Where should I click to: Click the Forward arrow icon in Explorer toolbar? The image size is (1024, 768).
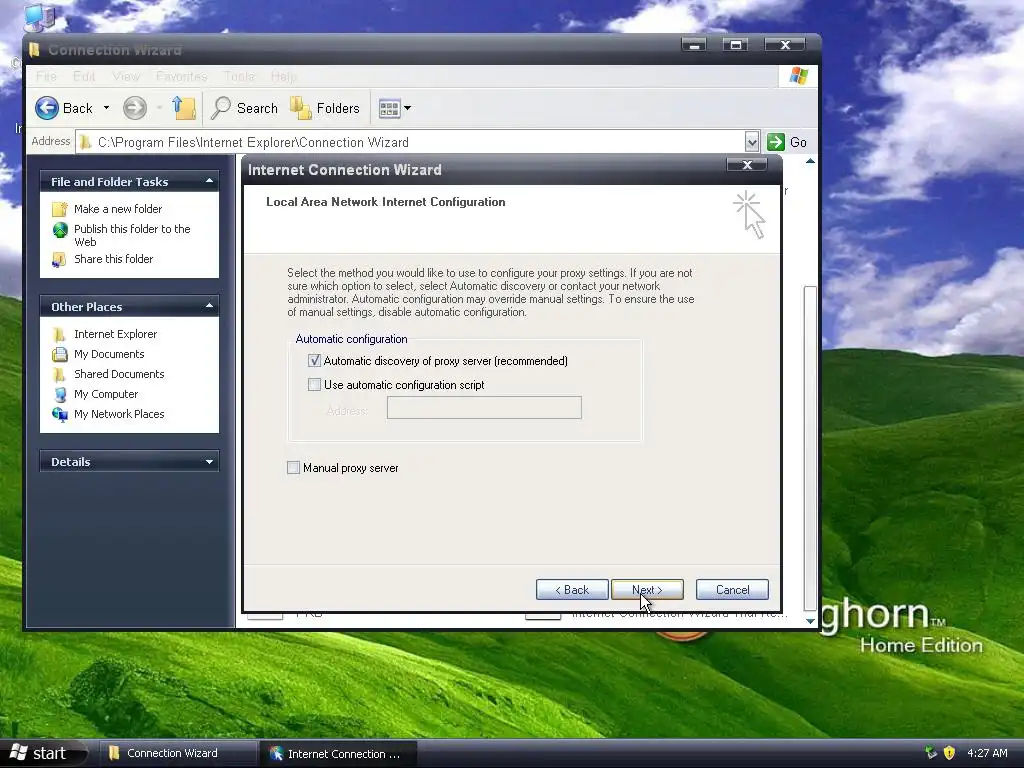[135, 108]
